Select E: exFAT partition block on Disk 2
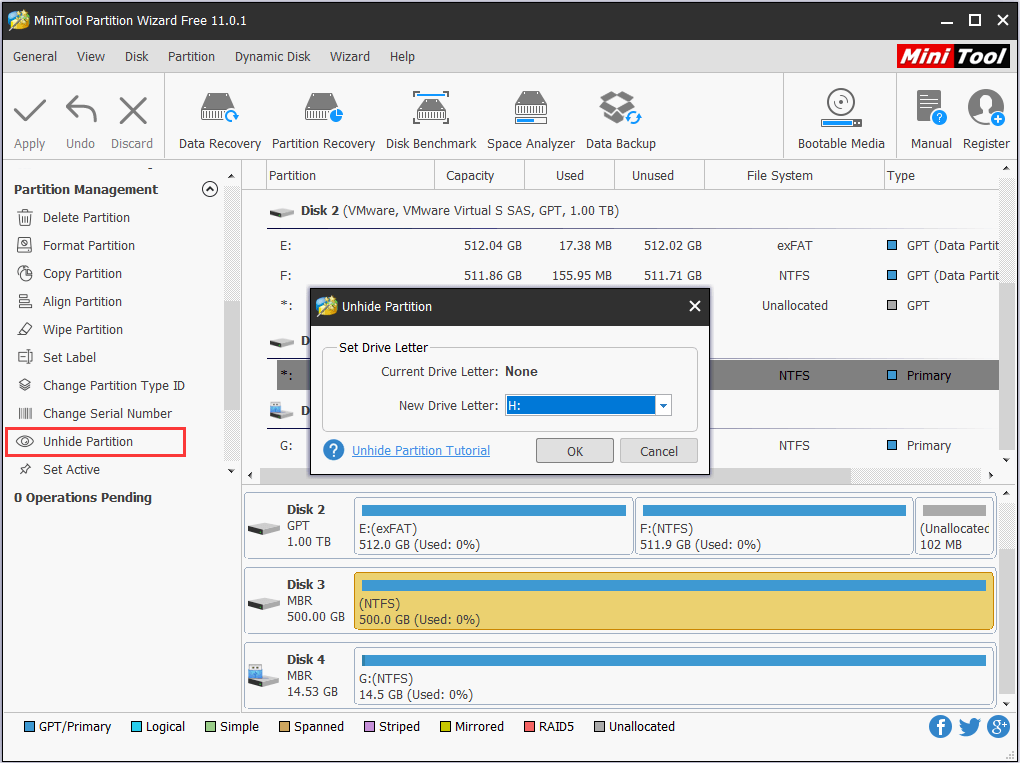1020x763 pixels. tap(494, 526)
